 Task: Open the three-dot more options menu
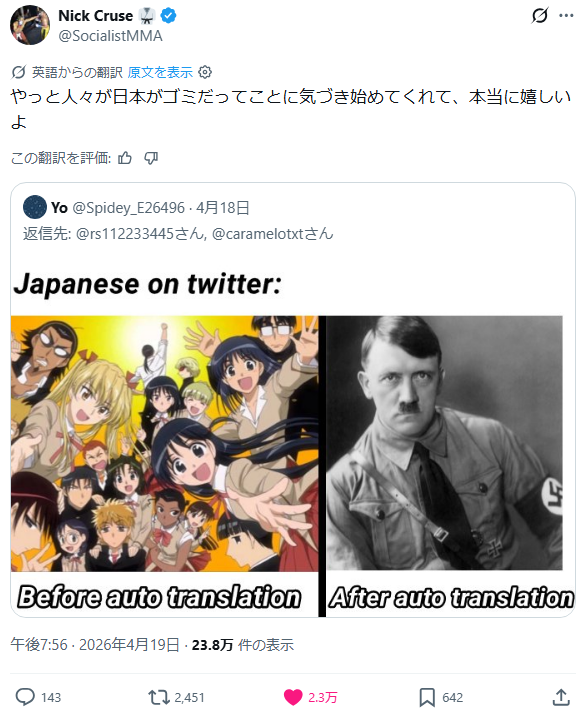[566, 16]
